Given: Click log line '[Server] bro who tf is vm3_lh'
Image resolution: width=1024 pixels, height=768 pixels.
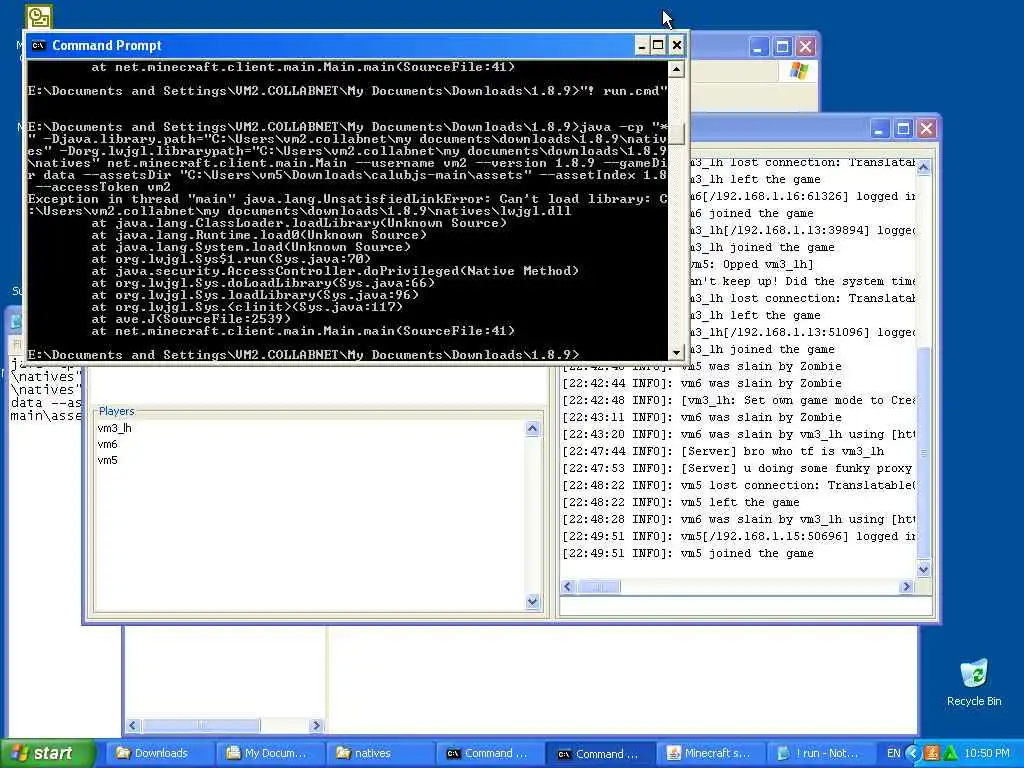Looking at the screenshot, I should coord(724,451).
